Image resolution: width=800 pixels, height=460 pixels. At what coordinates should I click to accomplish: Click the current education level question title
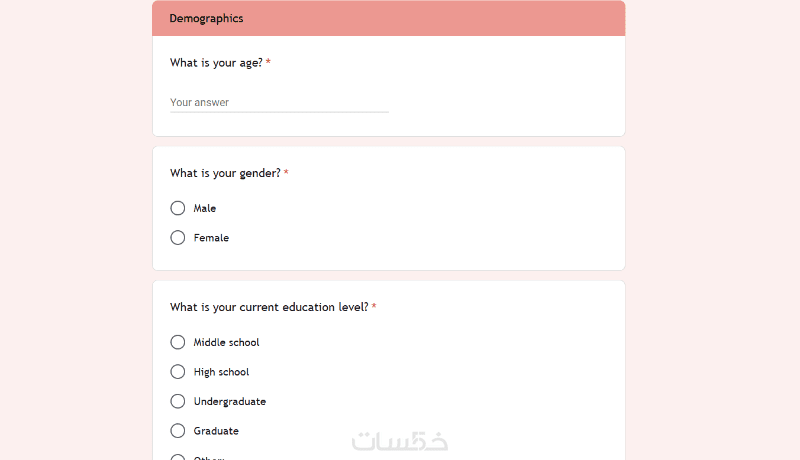tap(269, 307)
